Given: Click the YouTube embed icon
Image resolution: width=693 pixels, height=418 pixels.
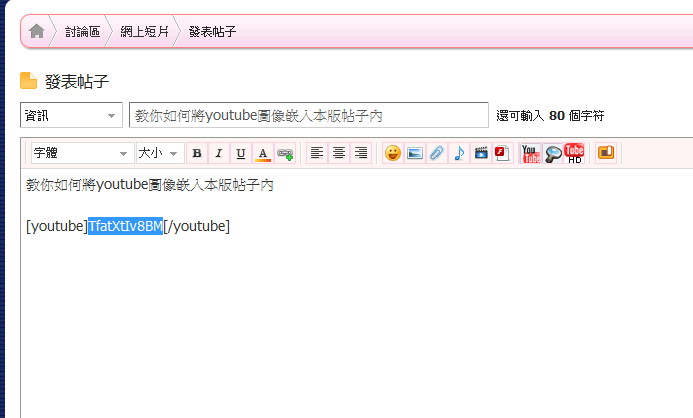Looking at the screenshot, I should 531,153.
